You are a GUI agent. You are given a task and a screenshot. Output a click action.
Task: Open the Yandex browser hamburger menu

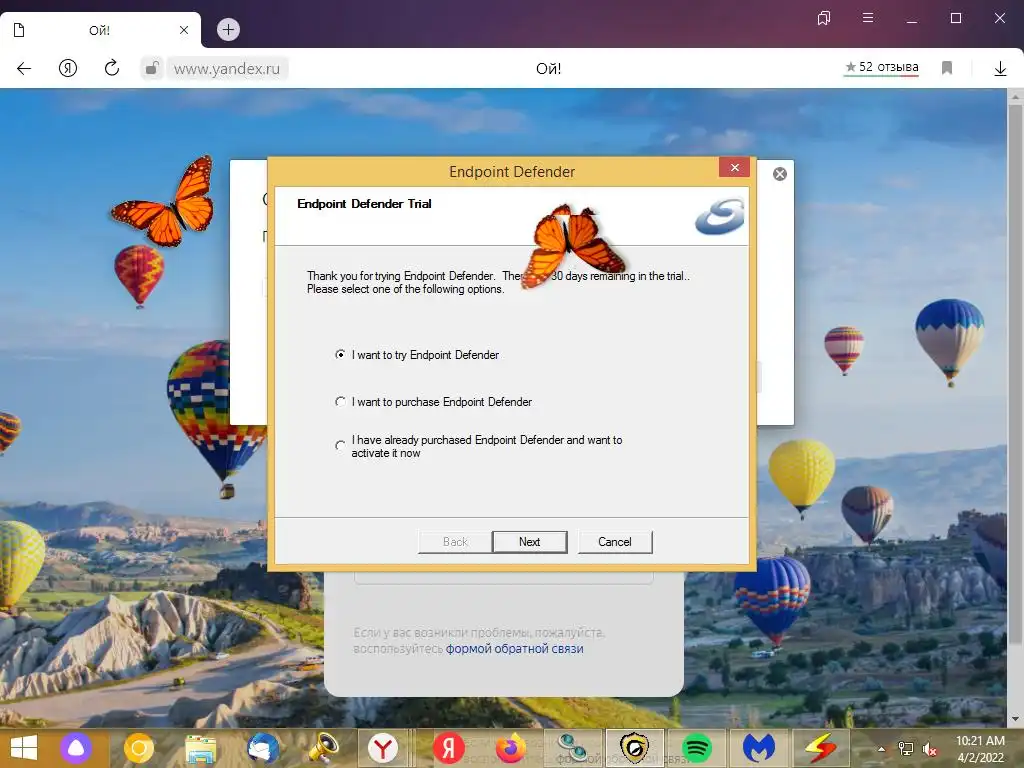pos(868,18)
